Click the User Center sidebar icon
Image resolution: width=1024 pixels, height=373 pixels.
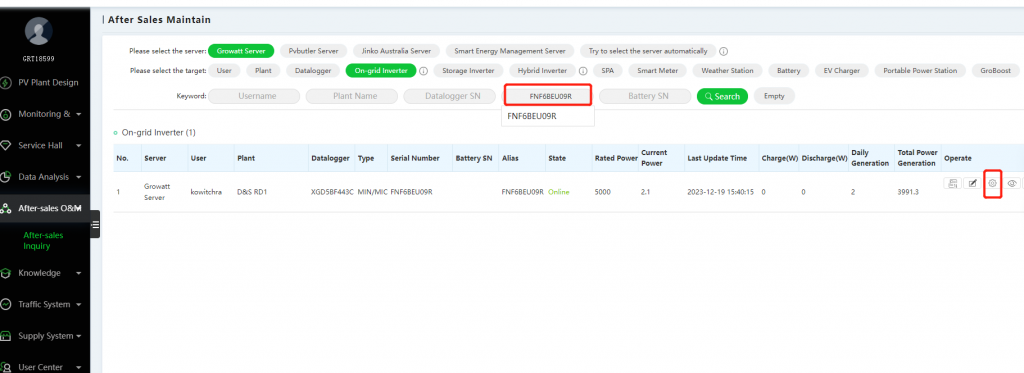click(x=6, y=367)
